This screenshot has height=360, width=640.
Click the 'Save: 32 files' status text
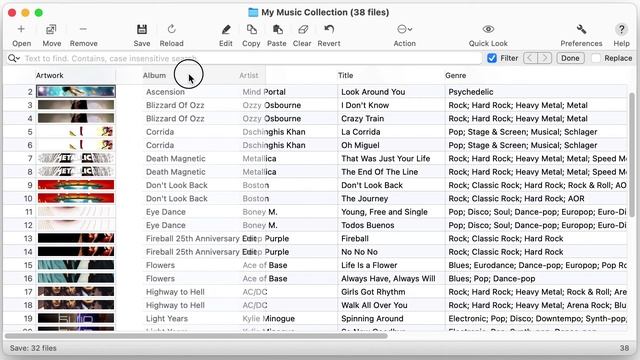pos(33,348)
